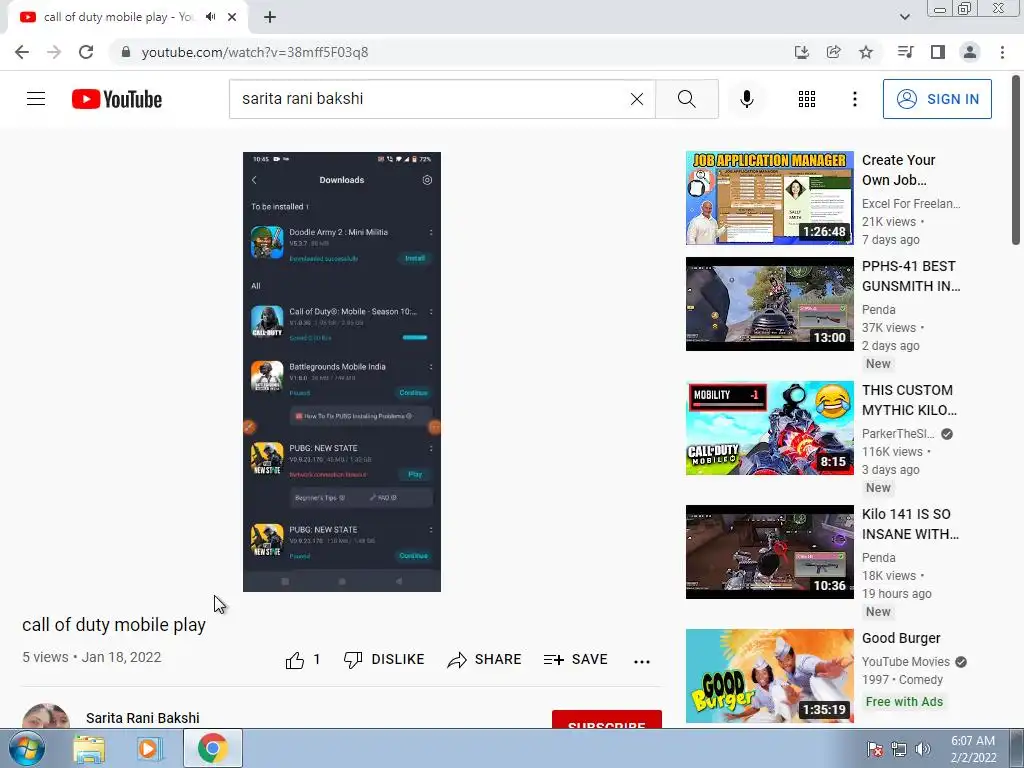This screenshot has width=1024, height=768.
Task: Toggle the Chrome side panel
Action: pos(938,52)
